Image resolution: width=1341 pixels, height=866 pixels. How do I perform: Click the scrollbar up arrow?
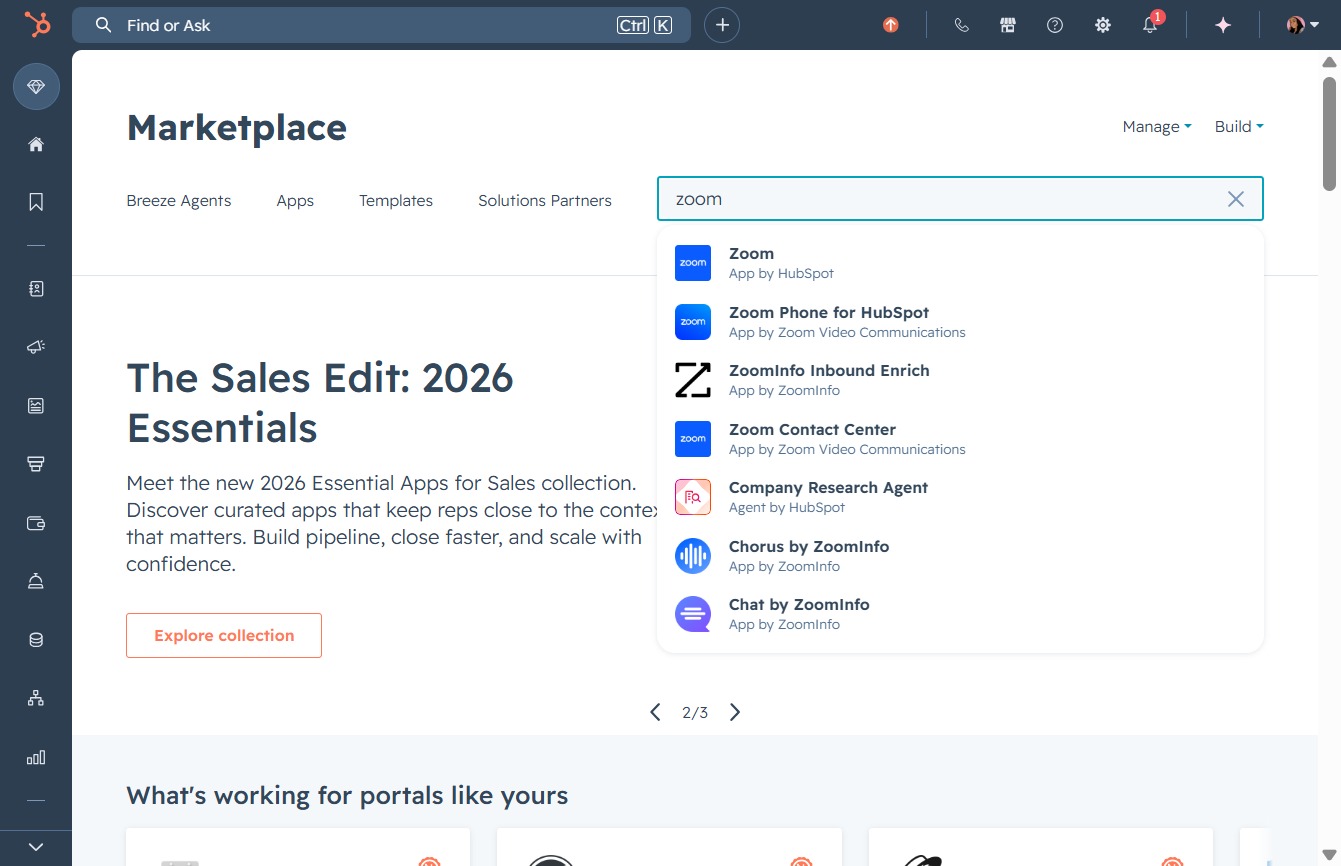[x=1329, y=61]
